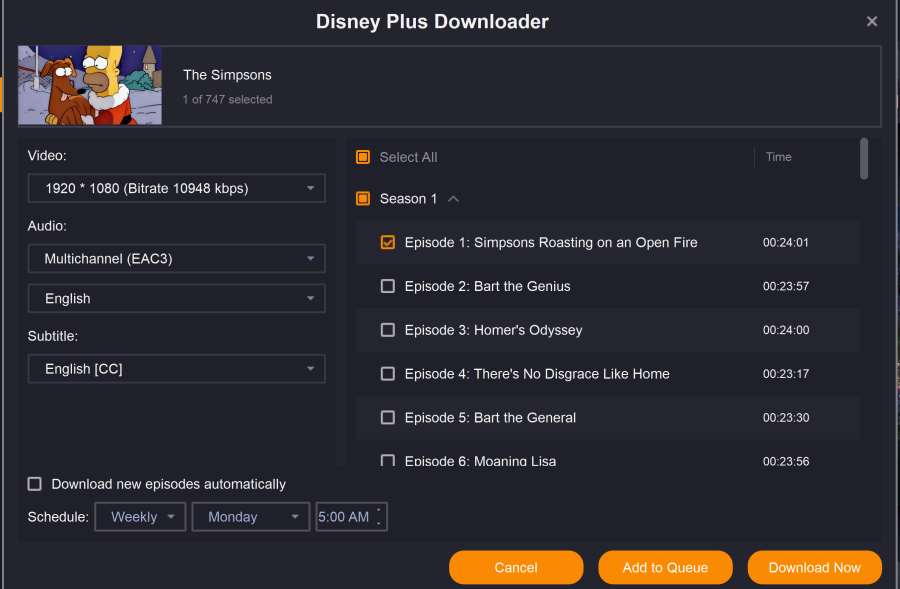Viewport: 900px width, 589px height.
Task: Open the video resolution dropdown
Action: tap(176, 188)
